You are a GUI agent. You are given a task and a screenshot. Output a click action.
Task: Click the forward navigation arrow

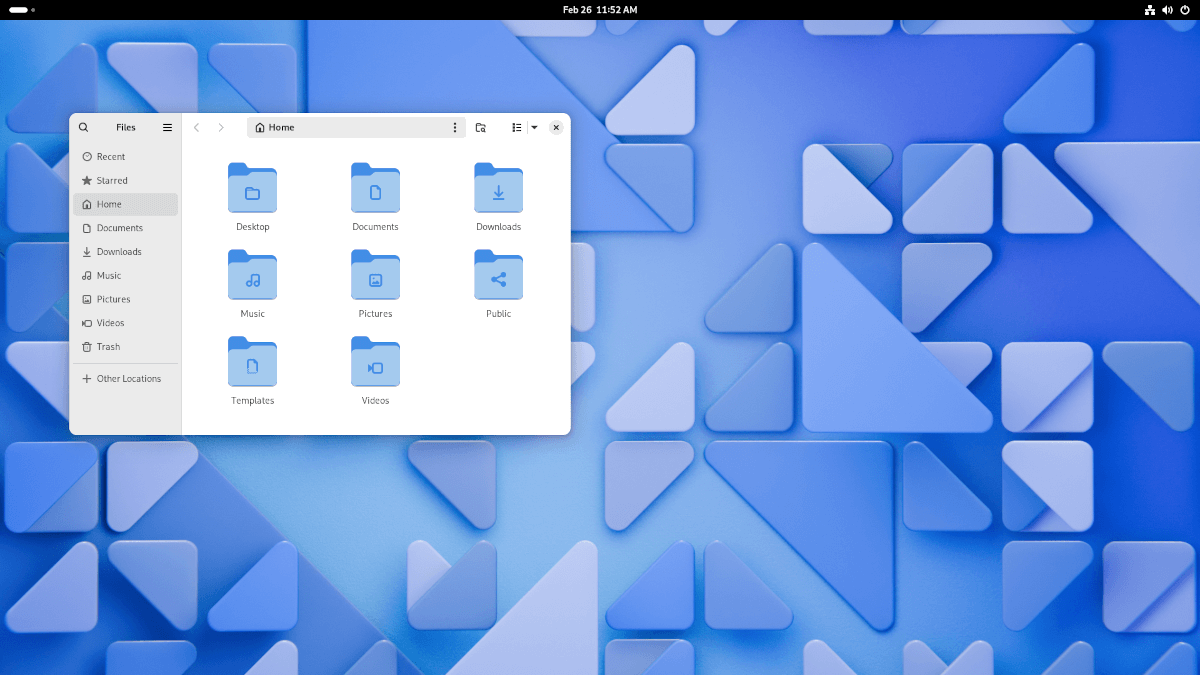(x=220, y=127)
